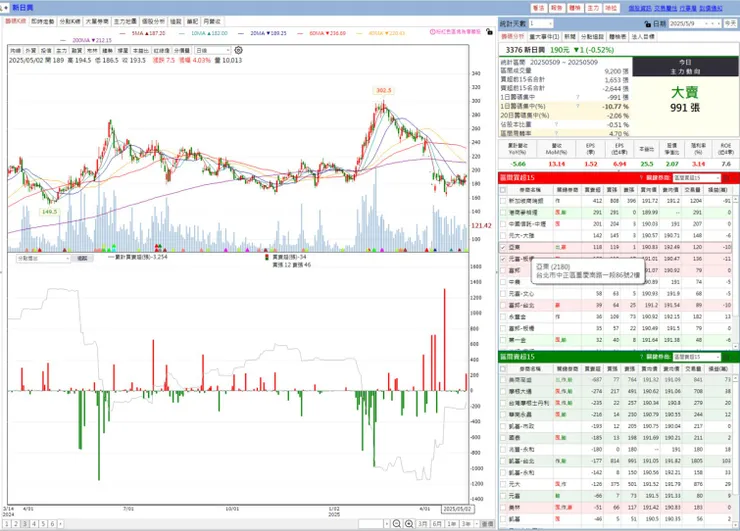The image size is (740, 531).
Task: Open the 交易屬性 link
Action: (665, 8)
